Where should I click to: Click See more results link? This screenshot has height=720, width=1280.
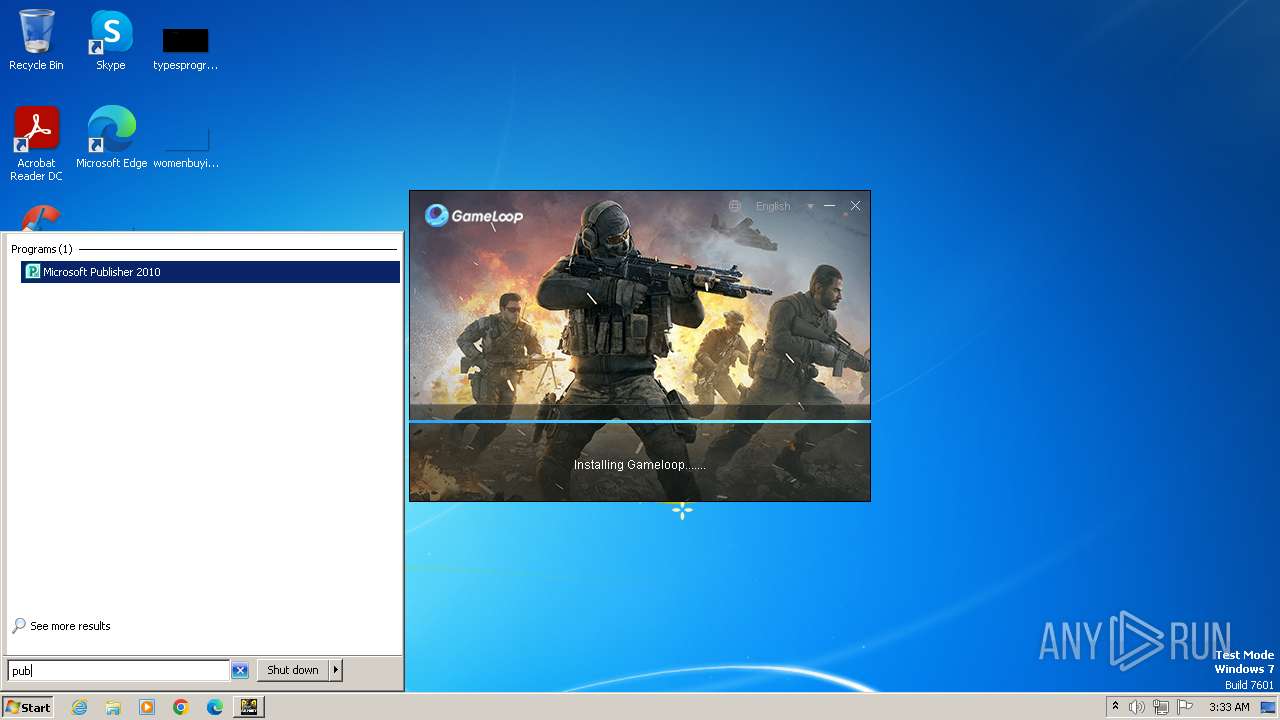[x=61, y=626]
